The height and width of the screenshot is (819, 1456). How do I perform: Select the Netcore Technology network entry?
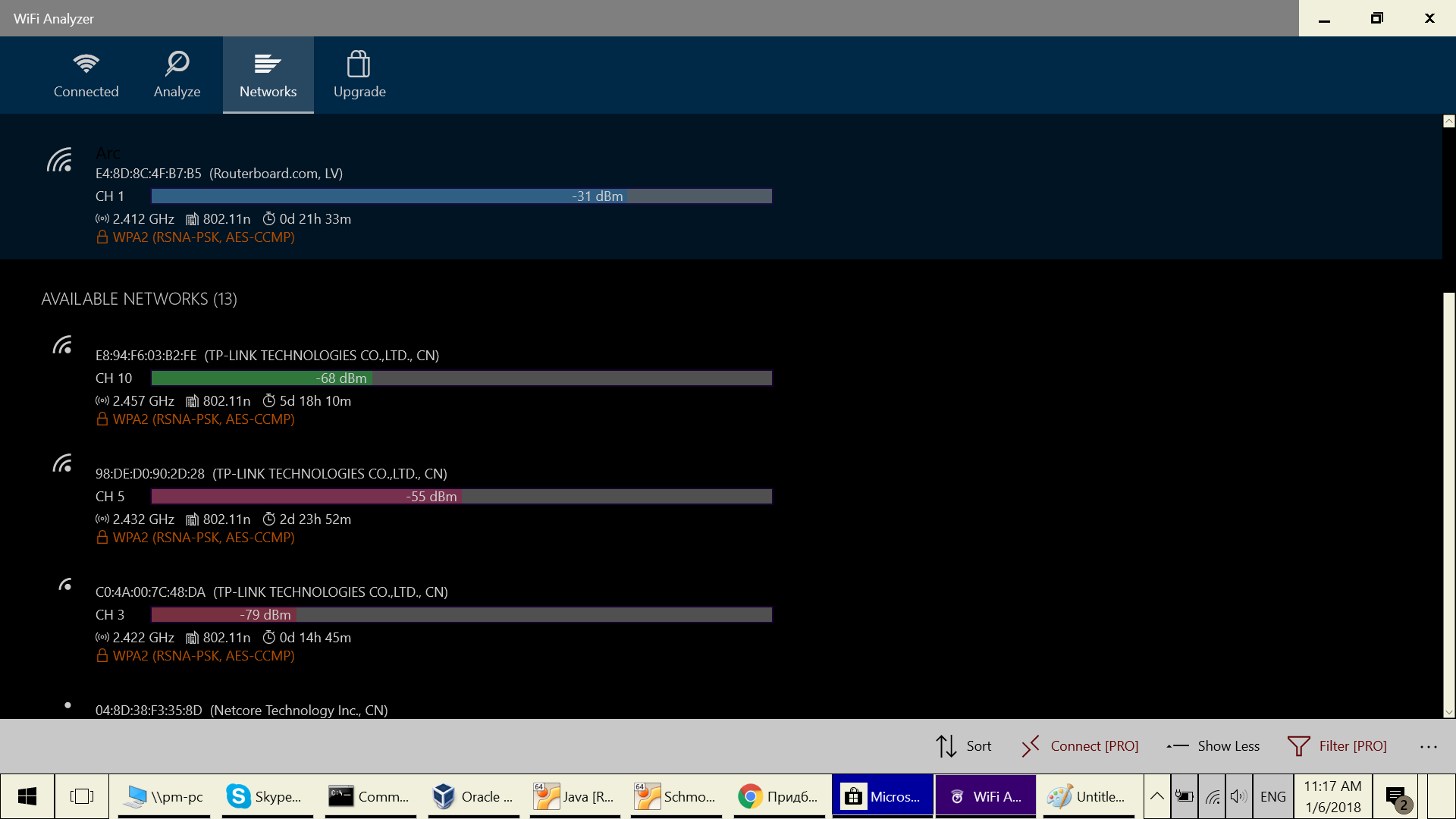pos(241,710)
